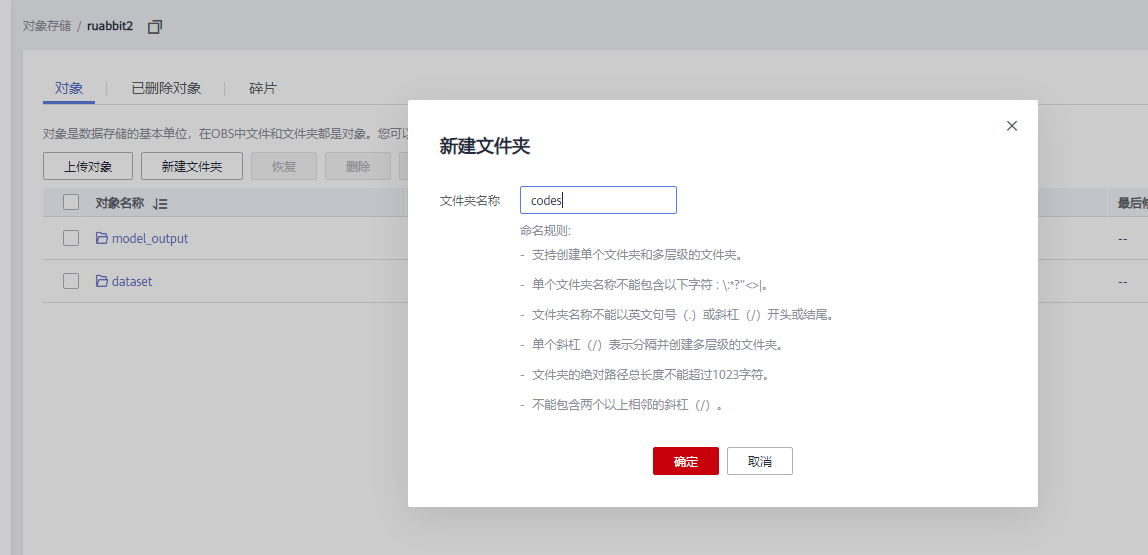
Task: Click rule 不能包含两个以上相邻的斜杠
Action: click(x=627, y=404)
